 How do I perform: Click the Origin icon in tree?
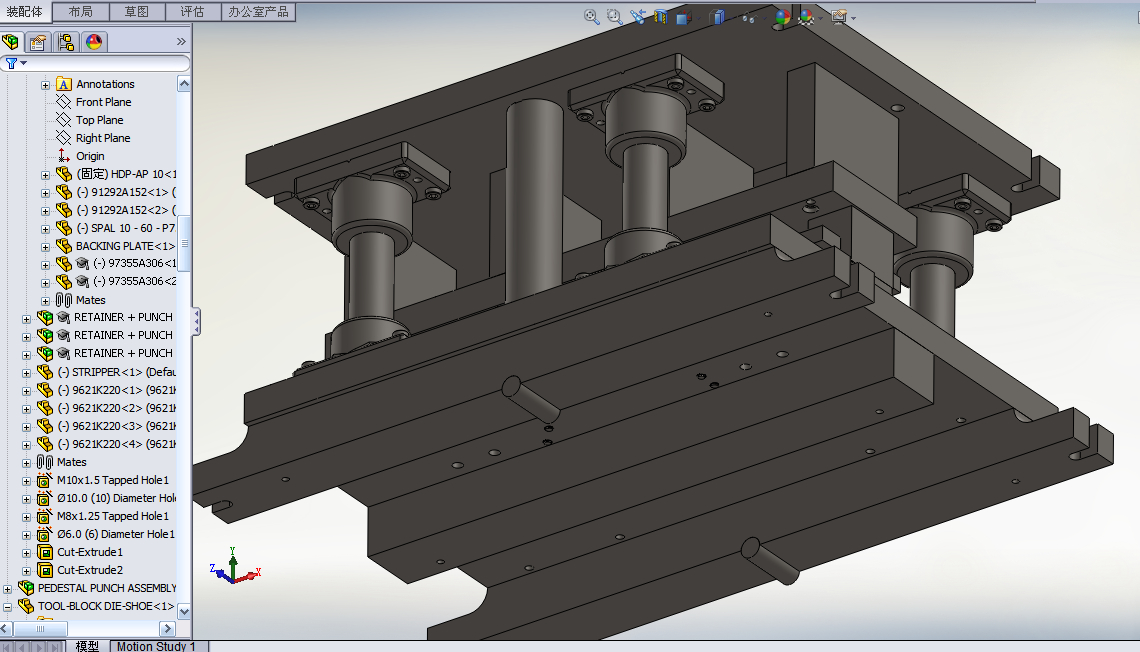tap(64, 156)
